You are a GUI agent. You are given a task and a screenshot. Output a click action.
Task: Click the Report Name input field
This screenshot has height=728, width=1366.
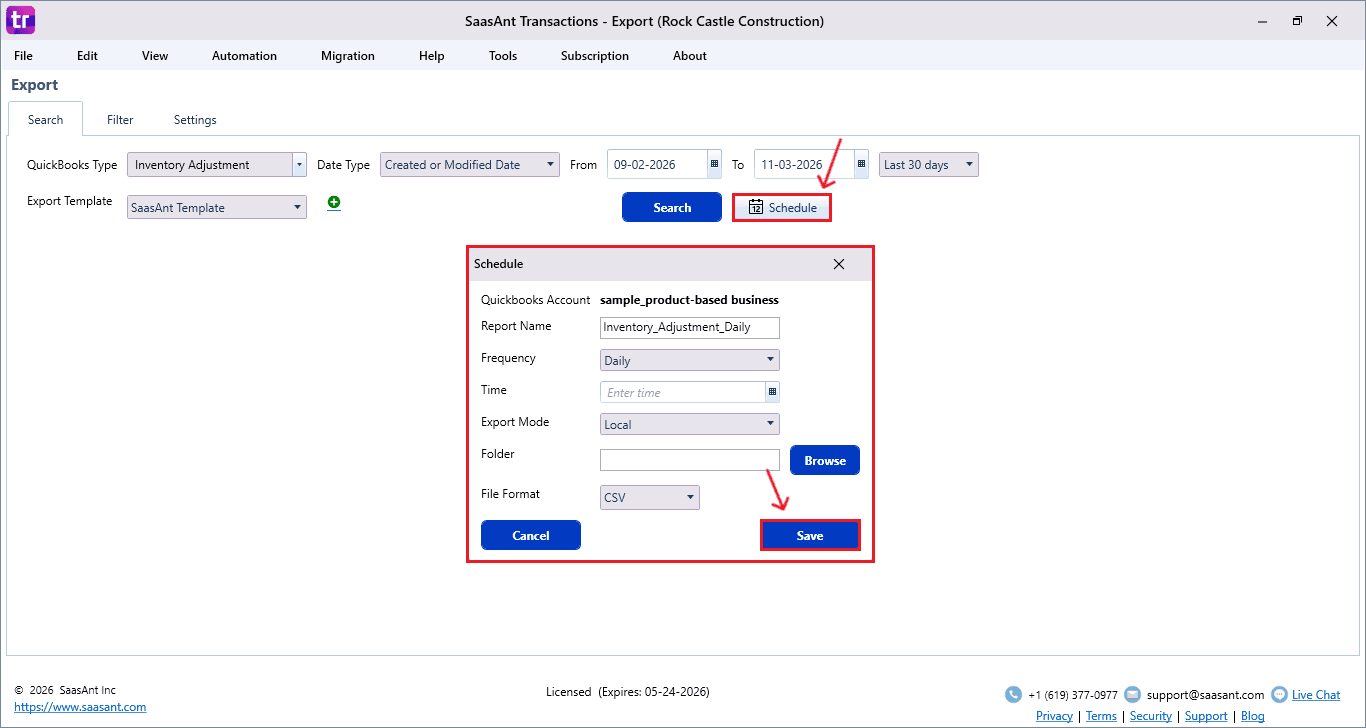(690, 327)
